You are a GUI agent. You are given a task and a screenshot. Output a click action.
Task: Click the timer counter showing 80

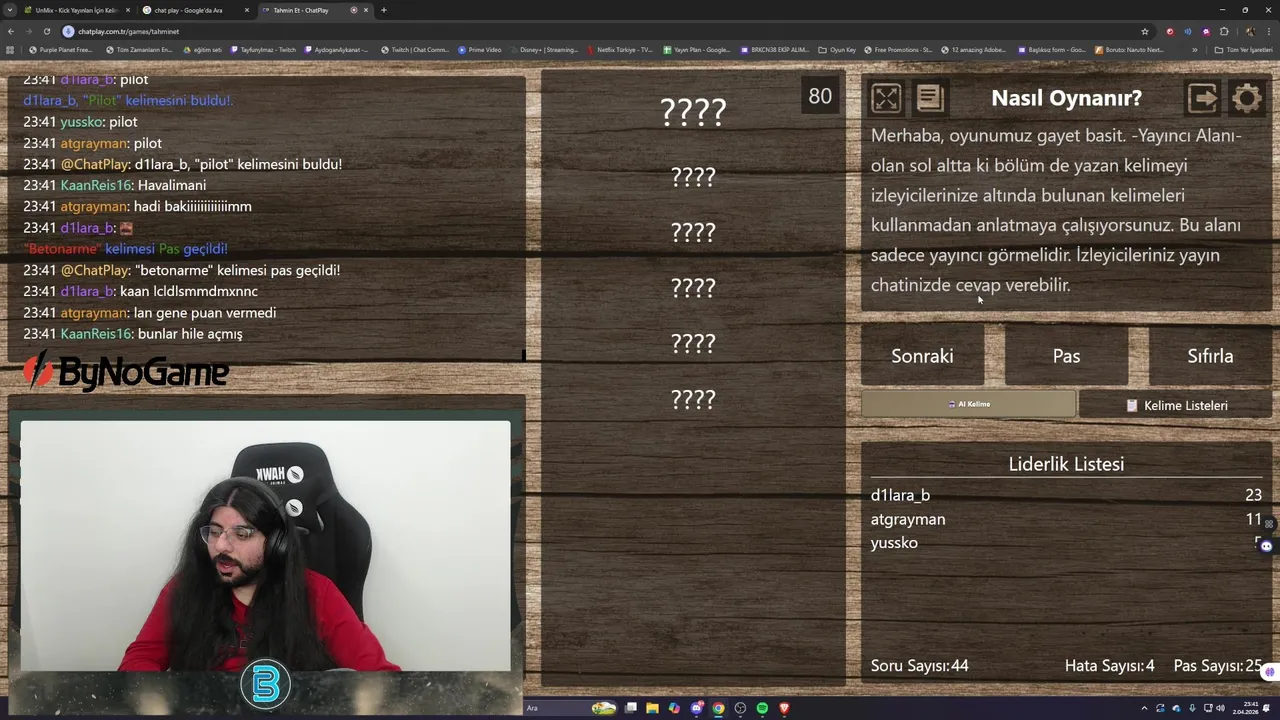pos(820,96)
